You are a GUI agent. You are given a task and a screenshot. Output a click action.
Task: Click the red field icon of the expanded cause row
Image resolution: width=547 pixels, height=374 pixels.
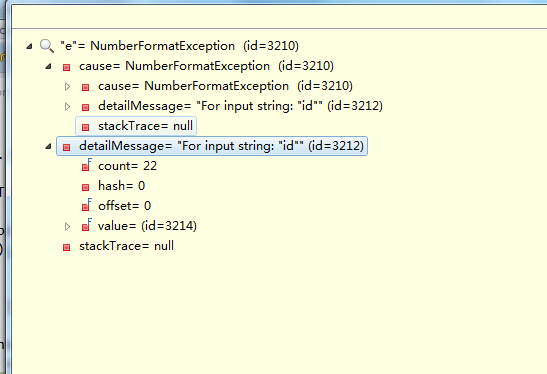click(x=66, y=67)
